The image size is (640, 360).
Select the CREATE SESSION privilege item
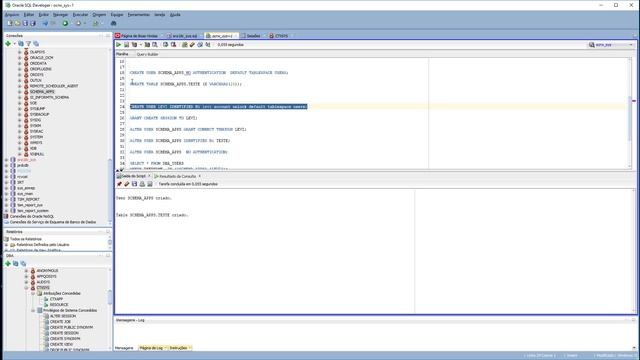64,333
